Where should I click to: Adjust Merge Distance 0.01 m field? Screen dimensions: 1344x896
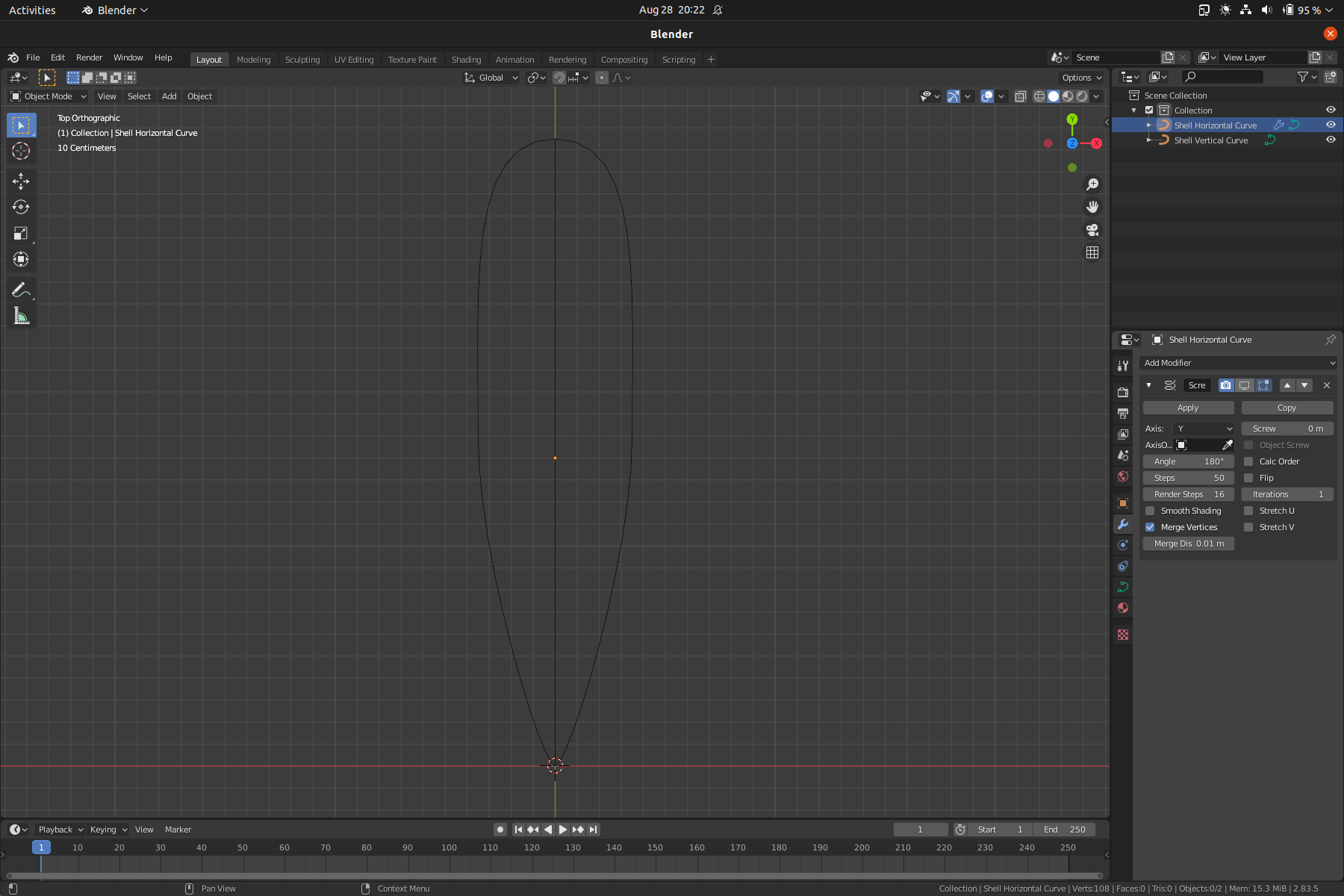point(1188,544)
